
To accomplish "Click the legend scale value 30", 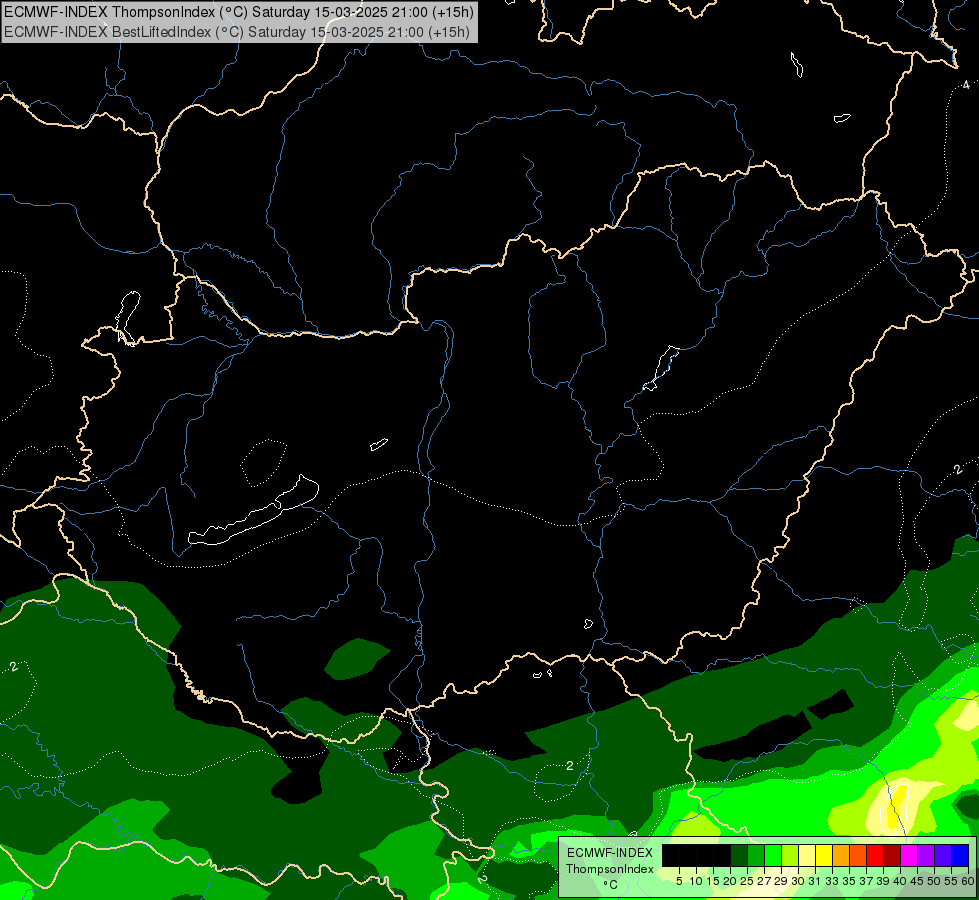I will (x=798, y=881).
